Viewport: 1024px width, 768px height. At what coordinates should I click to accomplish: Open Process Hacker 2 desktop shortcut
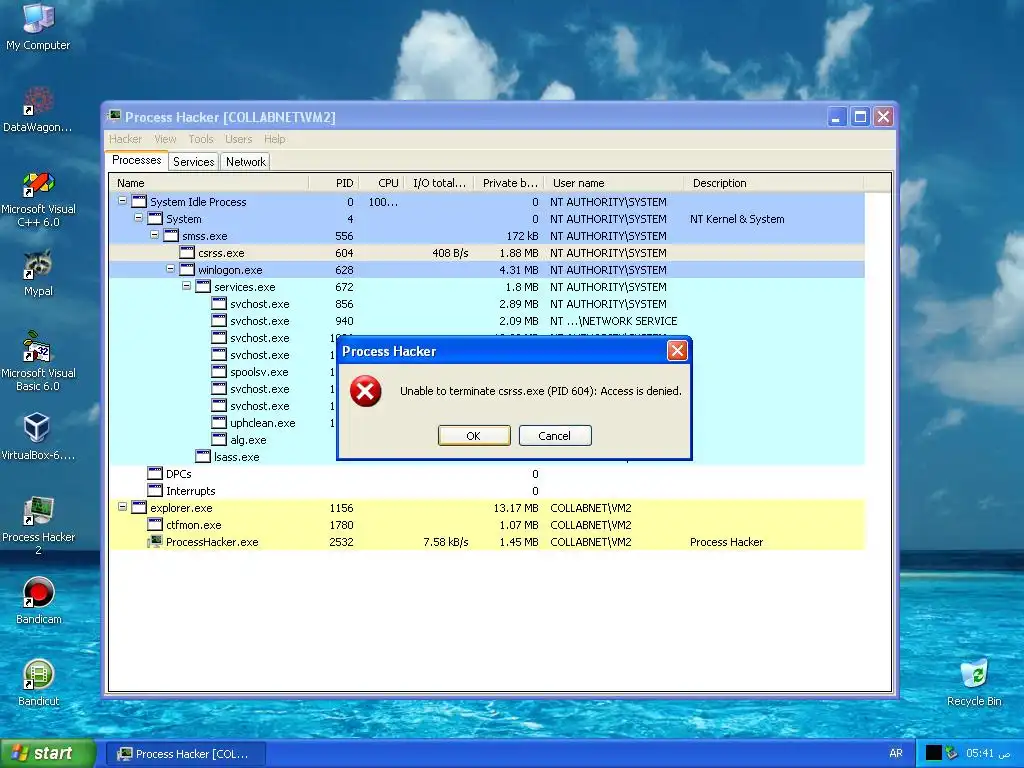38,526
